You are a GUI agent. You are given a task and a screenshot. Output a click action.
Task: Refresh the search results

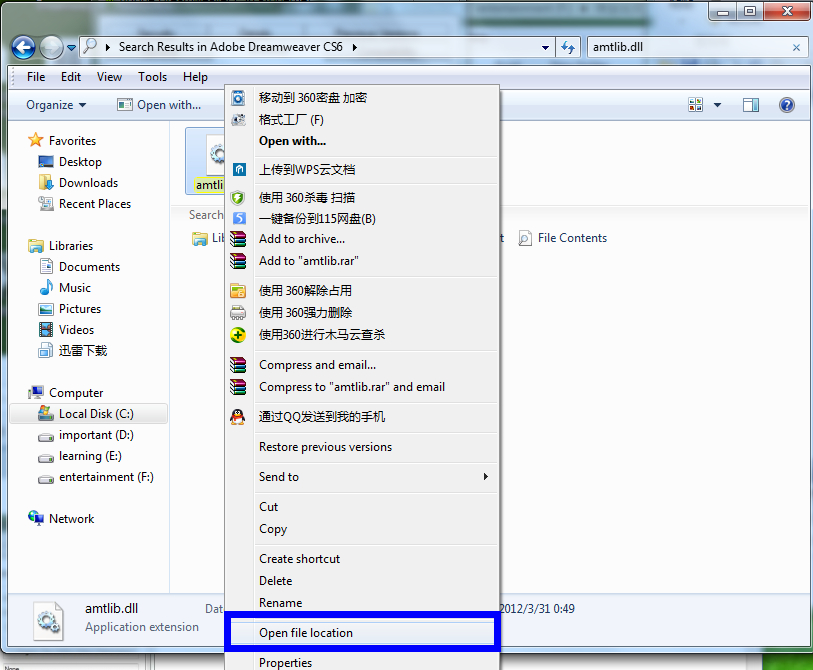click(568, 47)
